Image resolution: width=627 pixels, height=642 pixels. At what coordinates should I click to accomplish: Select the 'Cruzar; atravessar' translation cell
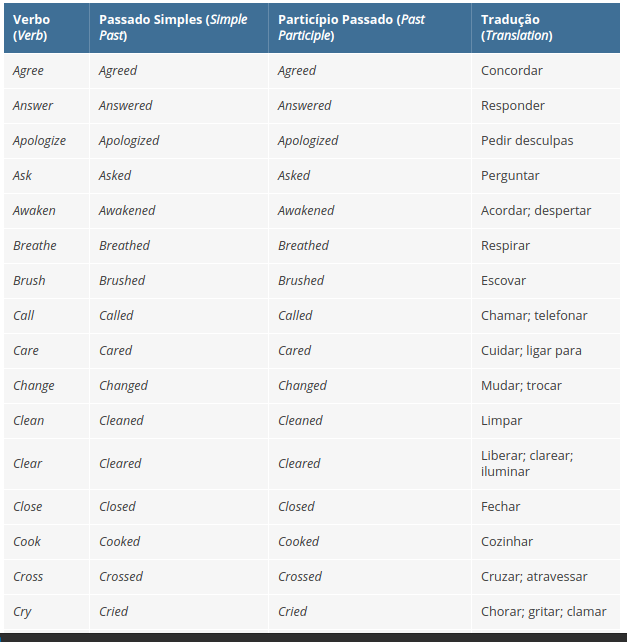534,577
